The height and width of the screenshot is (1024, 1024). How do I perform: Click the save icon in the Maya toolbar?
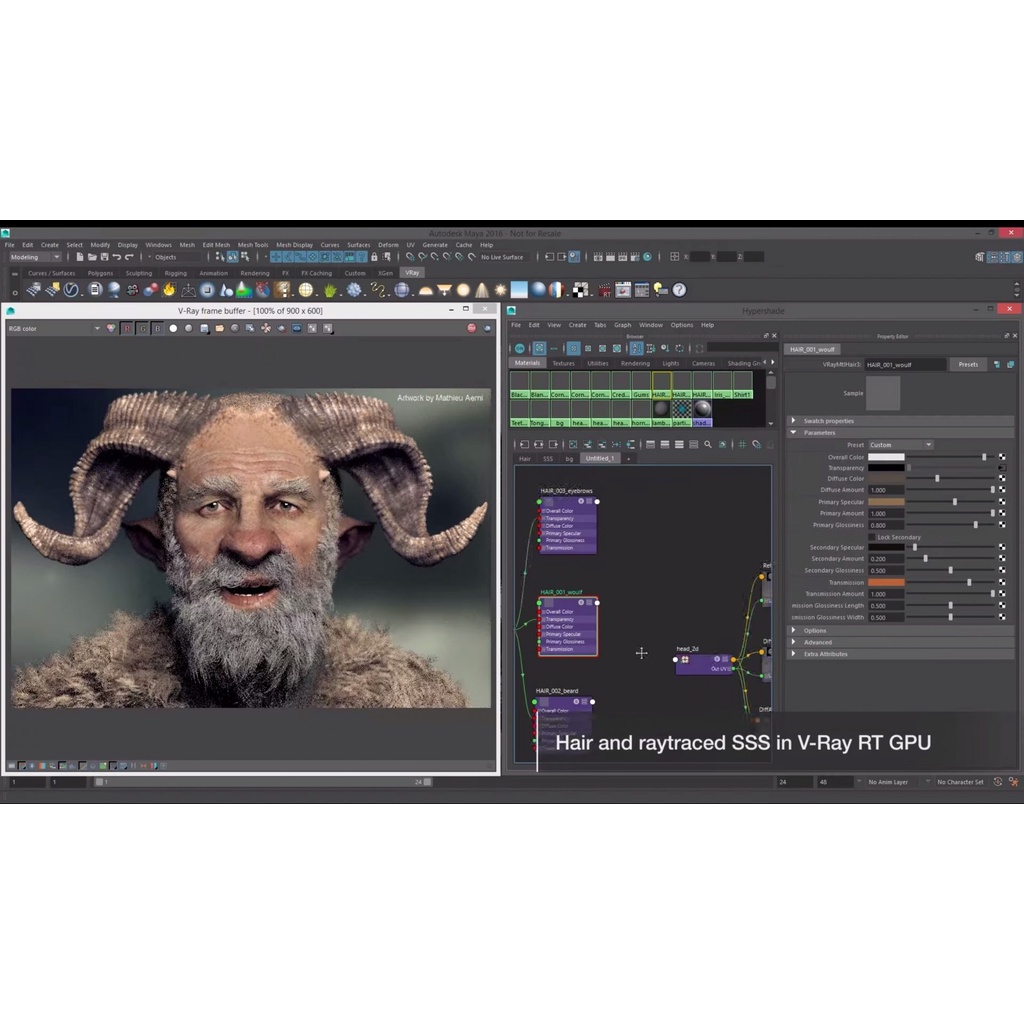click(104, 257)
